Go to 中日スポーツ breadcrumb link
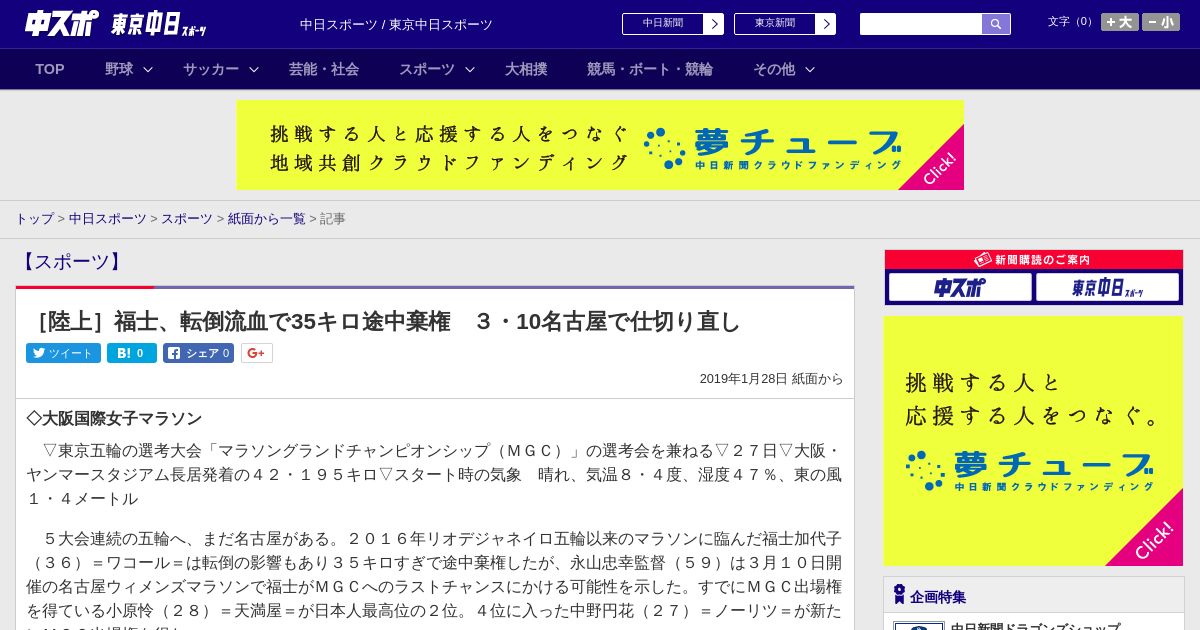The image size is (1200, 630). [107, 218]
